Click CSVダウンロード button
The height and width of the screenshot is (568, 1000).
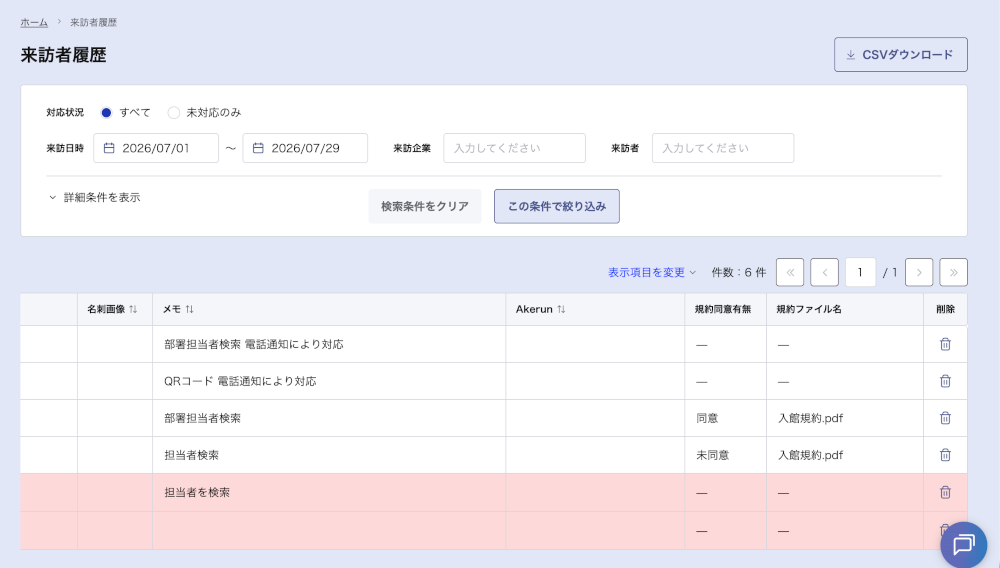(901, 55)
